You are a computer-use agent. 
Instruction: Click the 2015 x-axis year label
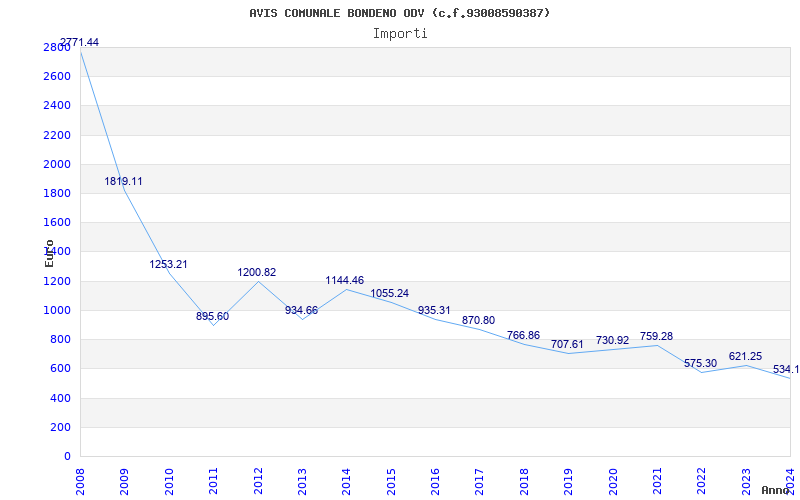(x=391, y=481)
